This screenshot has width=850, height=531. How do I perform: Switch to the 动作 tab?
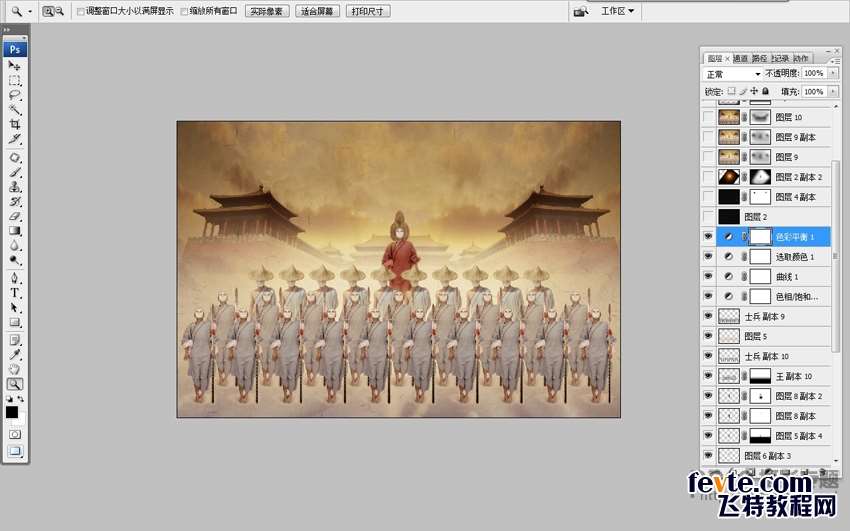[801, 58]
